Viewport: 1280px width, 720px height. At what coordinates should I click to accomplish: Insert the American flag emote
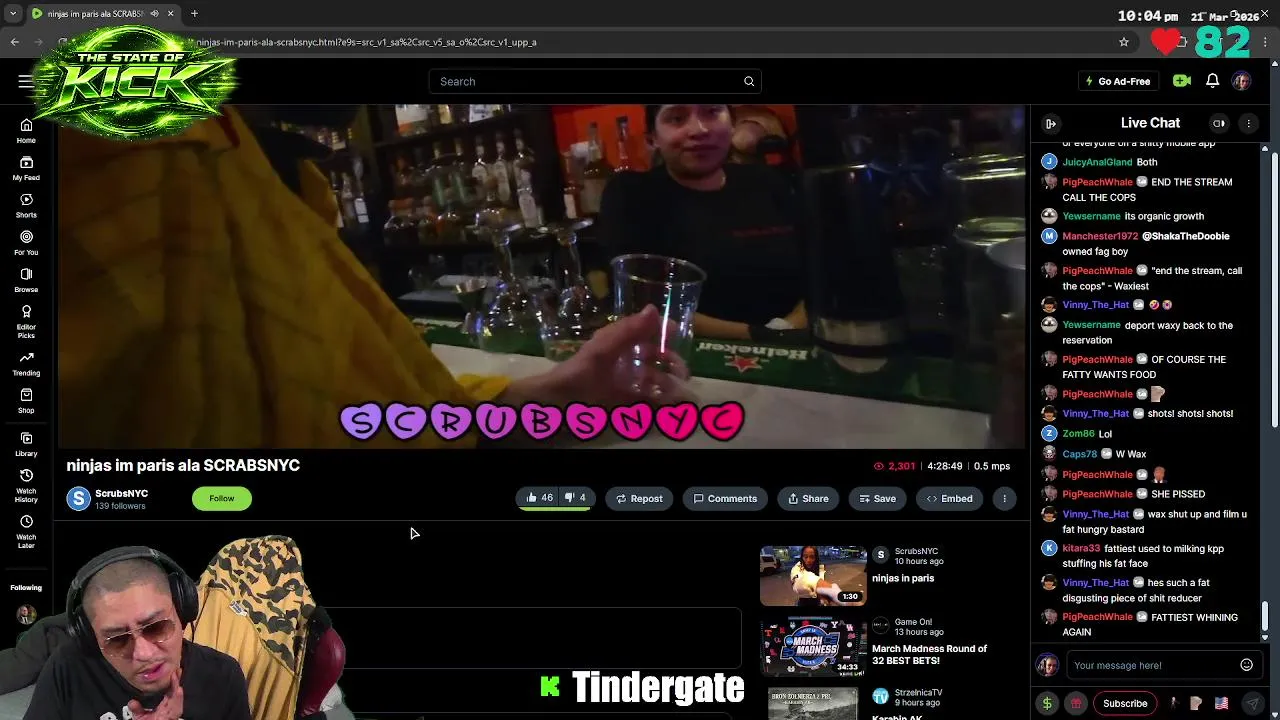[x=1221, y=703]
